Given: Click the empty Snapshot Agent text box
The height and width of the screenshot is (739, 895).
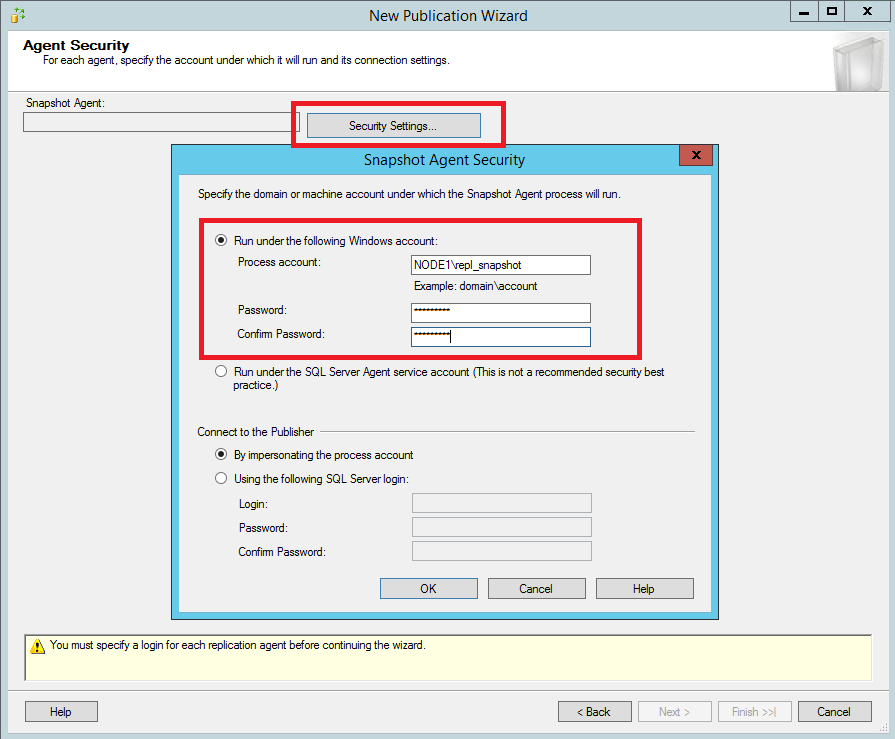Looking at the screenshot, I should pos(158,121).
